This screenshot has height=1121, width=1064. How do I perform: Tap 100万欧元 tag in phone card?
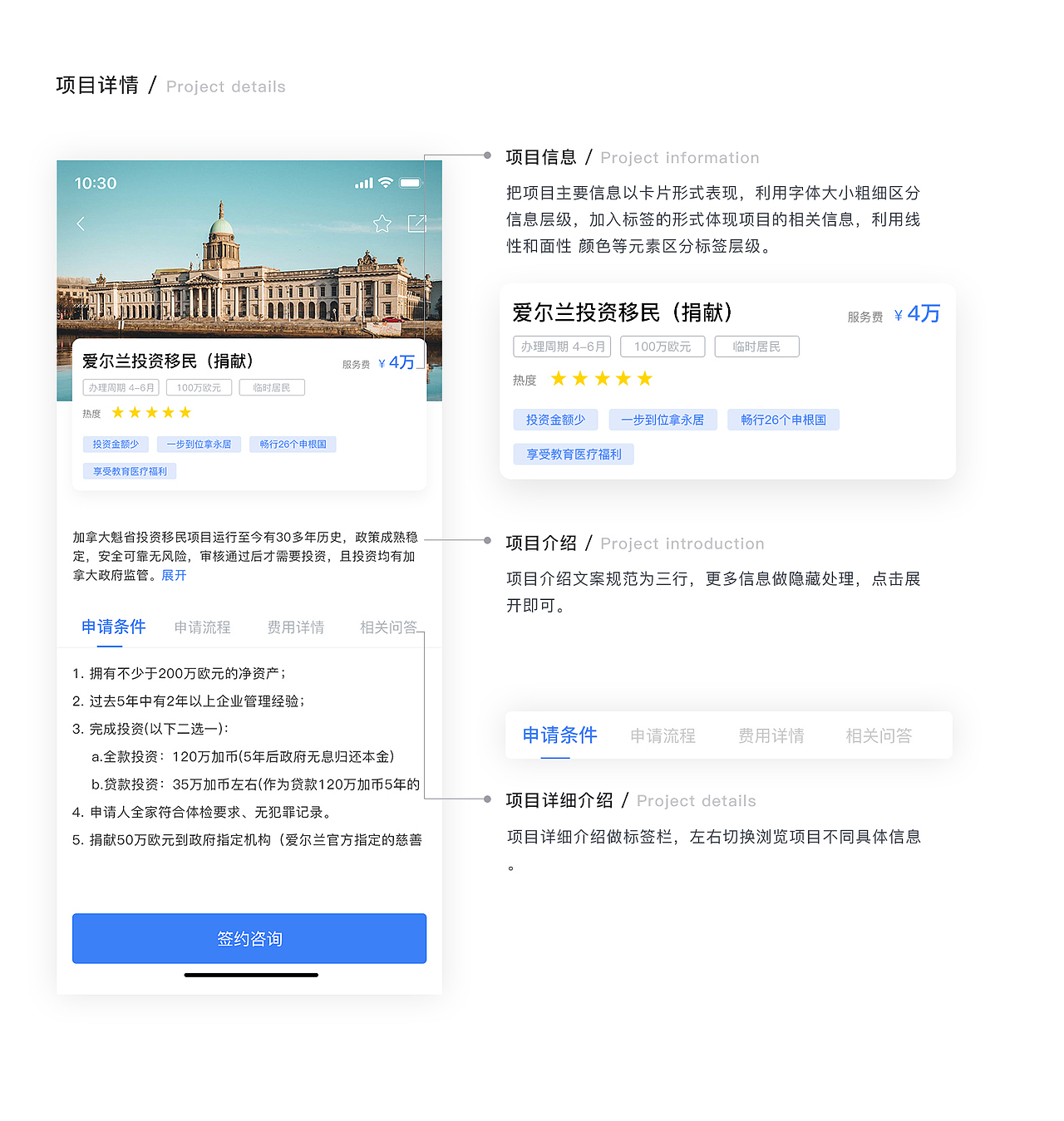199,388
